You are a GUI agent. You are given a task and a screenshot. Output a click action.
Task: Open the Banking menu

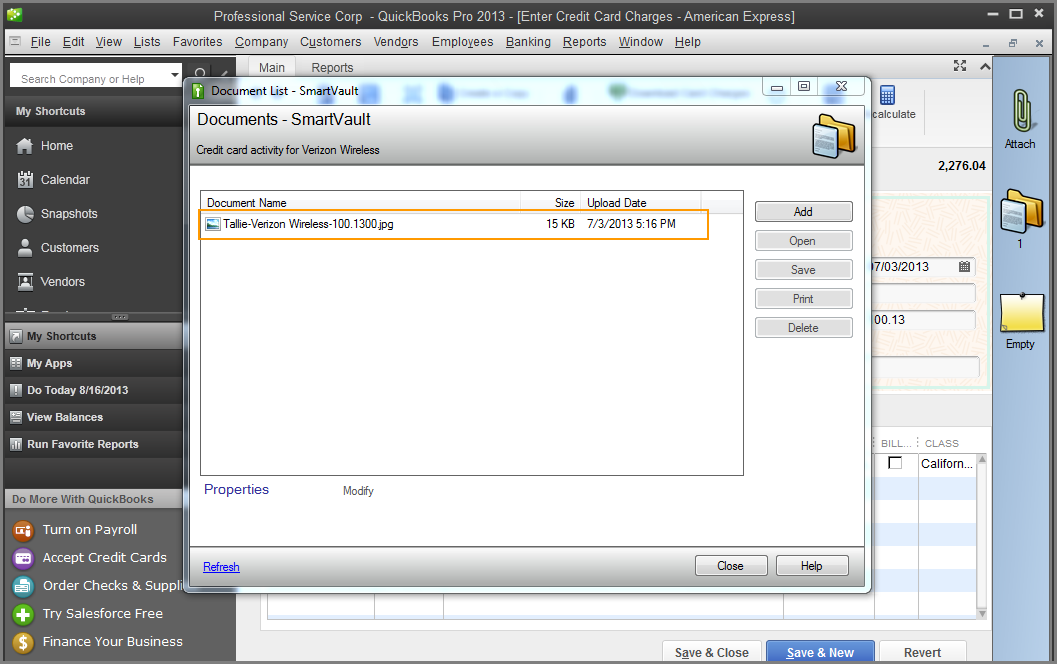pyautogui.click(x=528, y=42)
